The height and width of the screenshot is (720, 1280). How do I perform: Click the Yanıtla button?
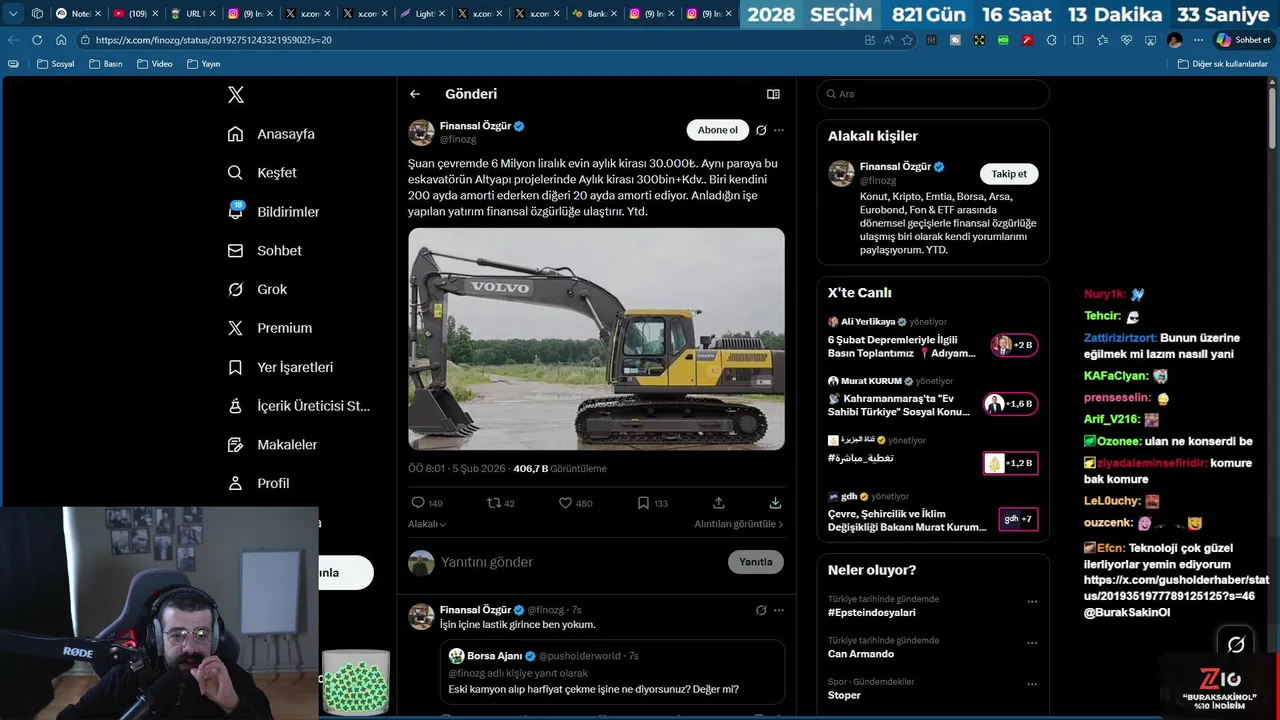click(755, 562)
